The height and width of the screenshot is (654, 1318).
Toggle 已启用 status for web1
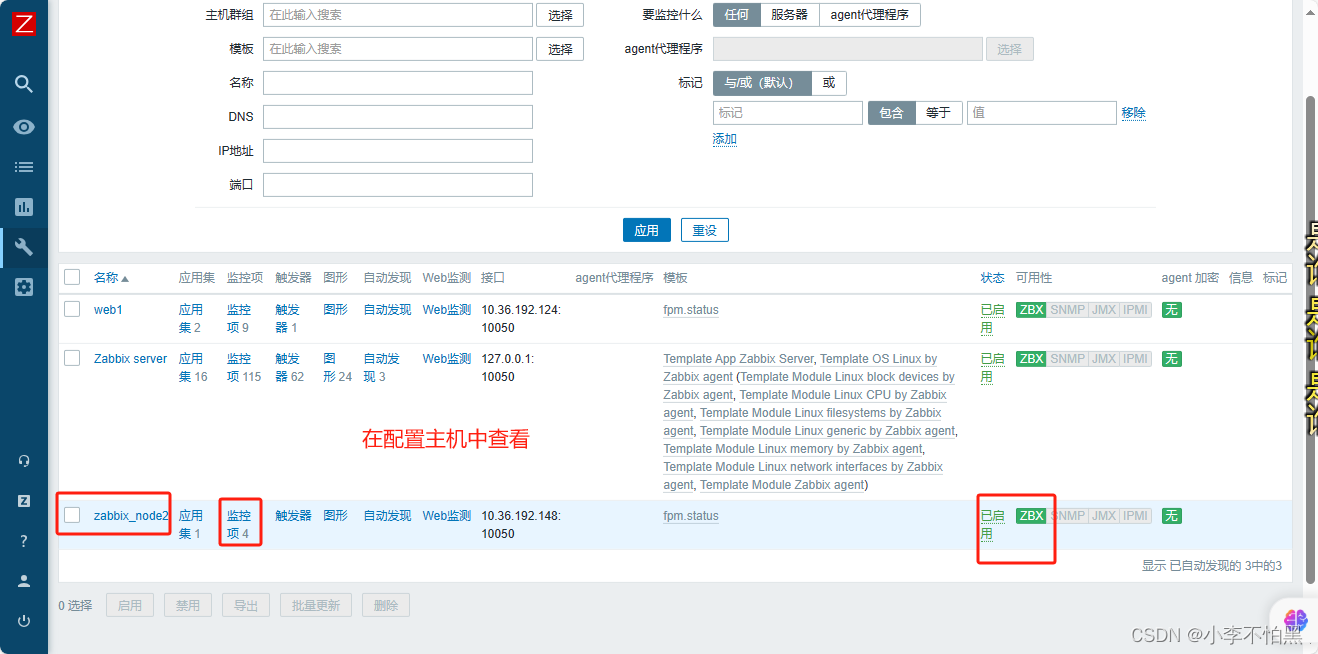pyautogui.click(x=993, y=319)
